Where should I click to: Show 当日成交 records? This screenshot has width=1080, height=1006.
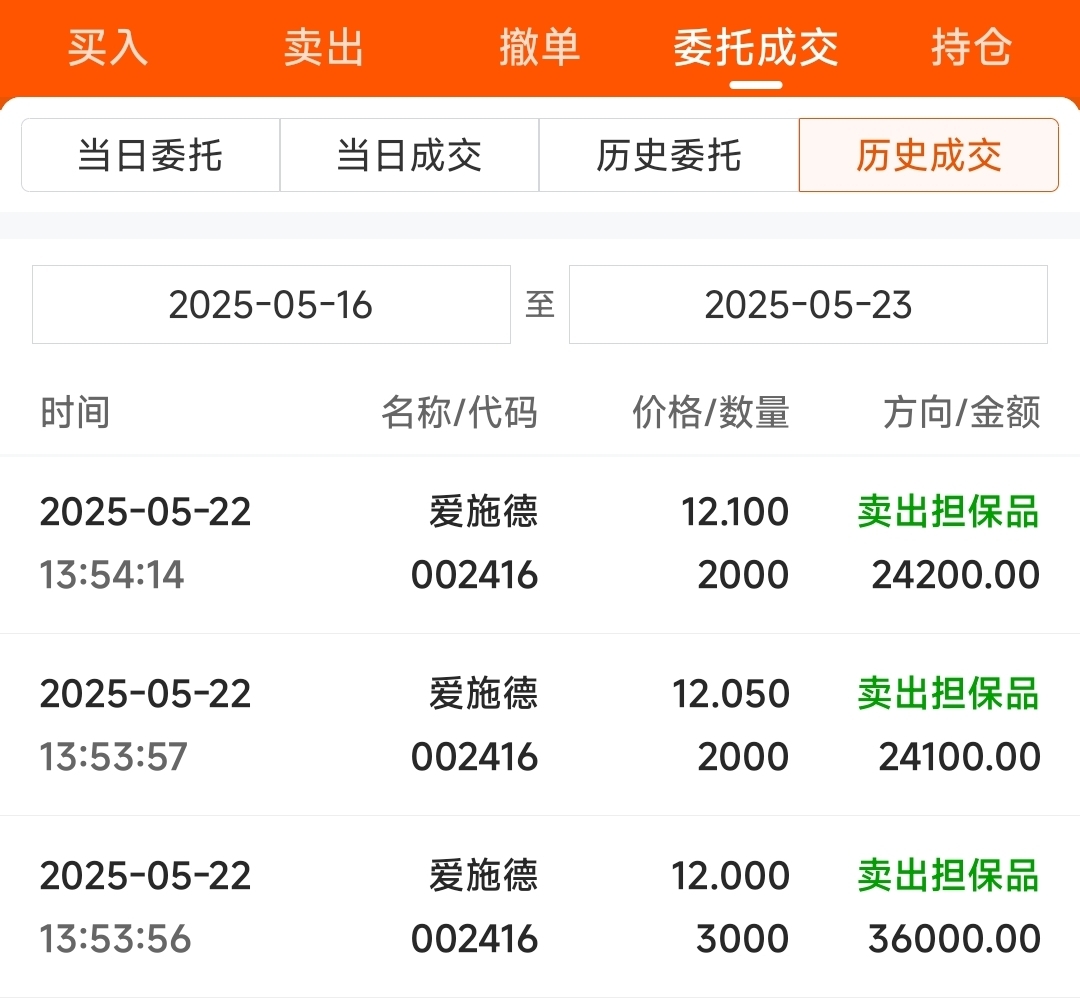pos(409,155)
